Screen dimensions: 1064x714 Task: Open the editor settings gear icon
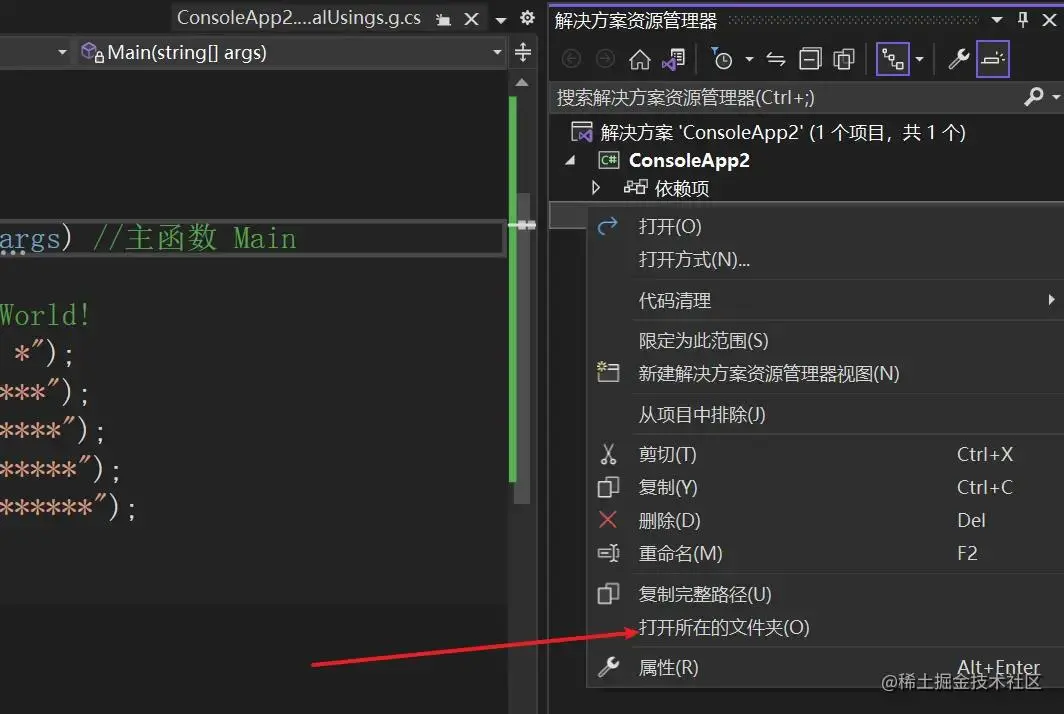click(527, 17)
